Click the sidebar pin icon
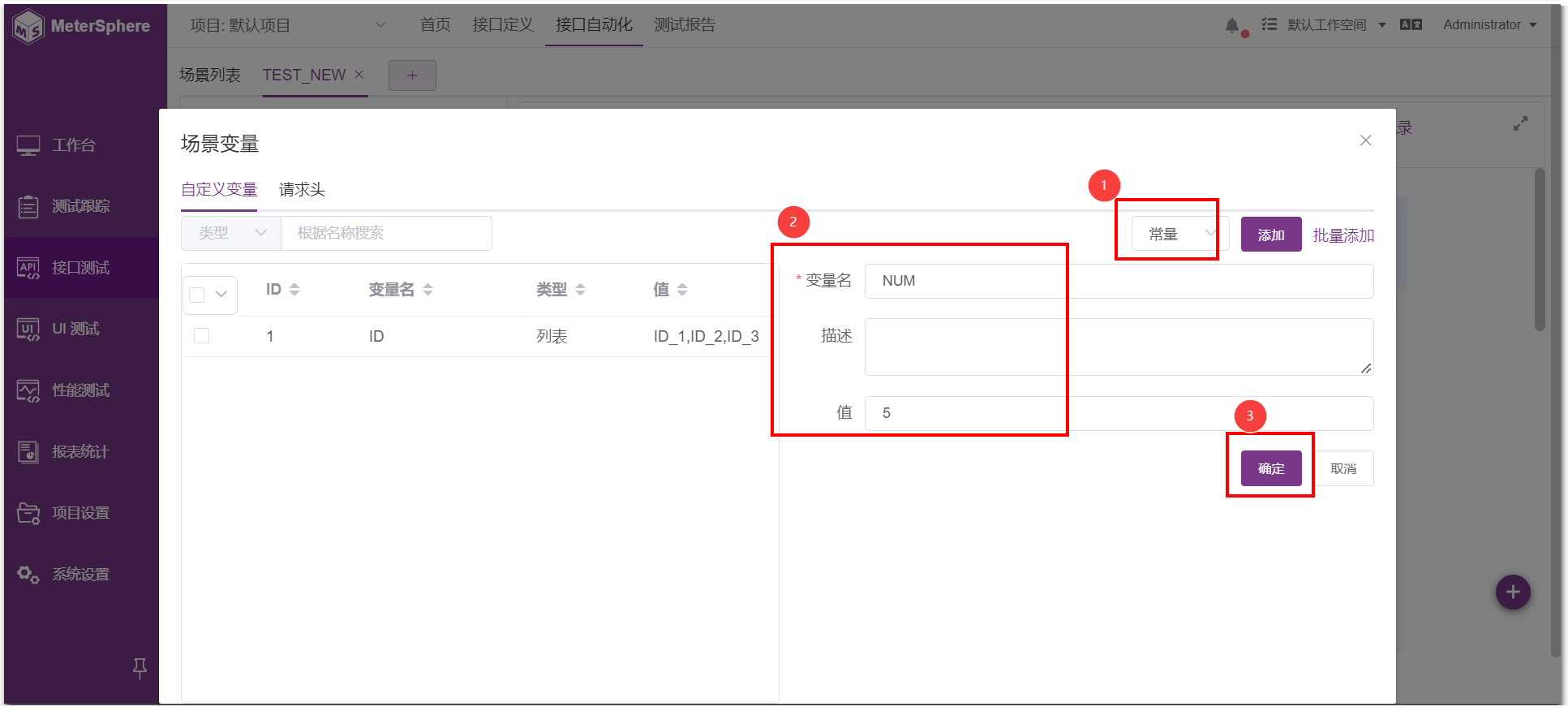 140,668
